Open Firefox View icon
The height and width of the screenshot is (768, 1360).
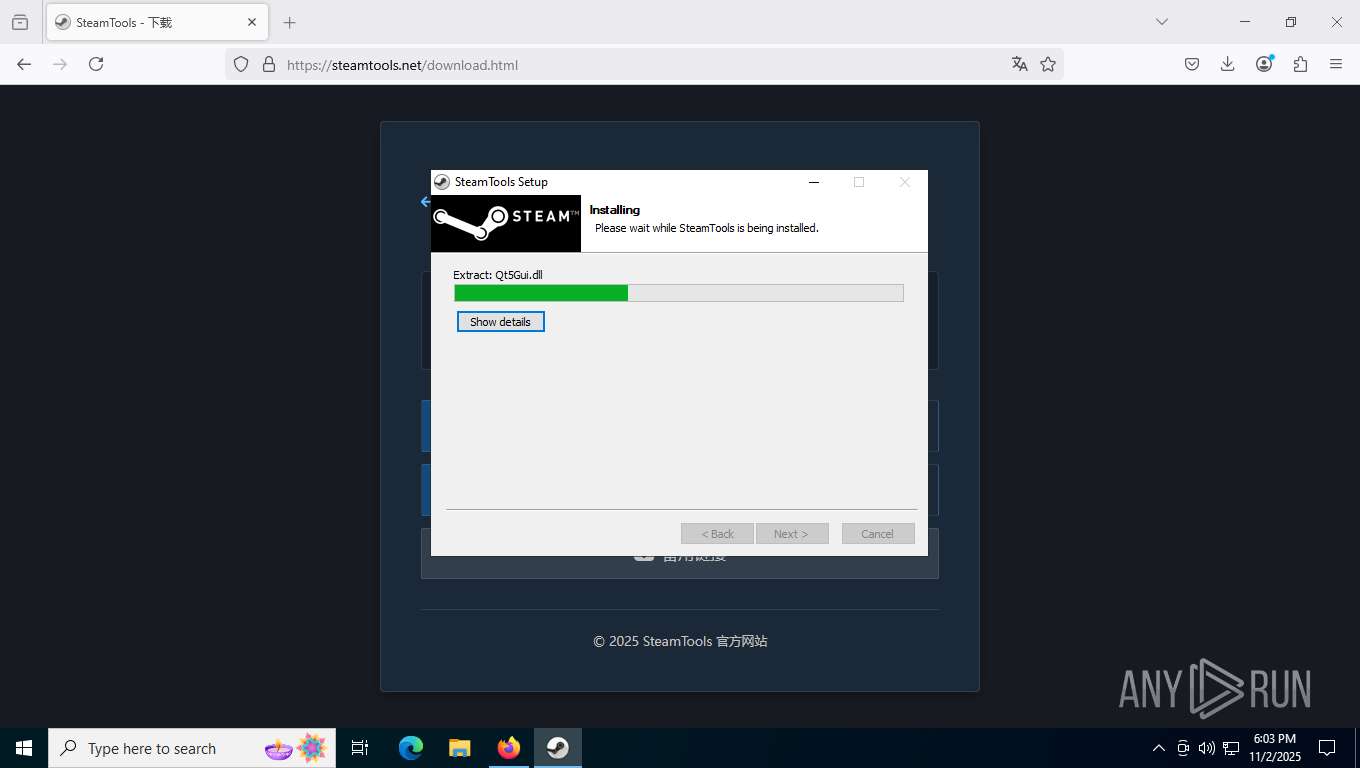20,22
